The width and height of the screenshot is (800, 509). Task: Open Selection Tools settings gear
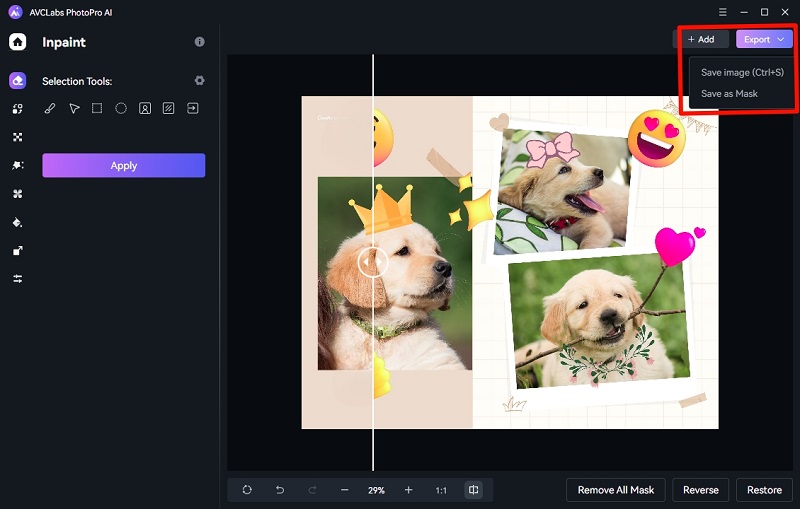199,81
